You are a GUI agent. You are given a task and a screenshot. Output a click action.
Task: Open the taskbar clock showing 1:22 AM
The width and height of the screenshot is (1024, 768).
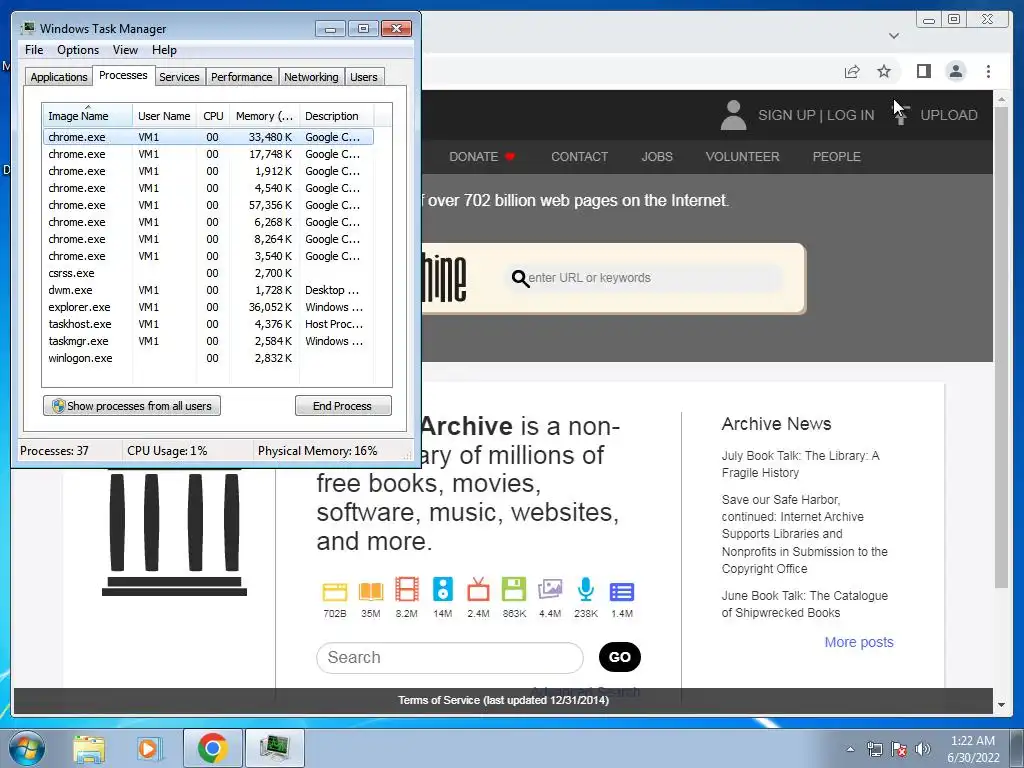(x=973, y=749)
